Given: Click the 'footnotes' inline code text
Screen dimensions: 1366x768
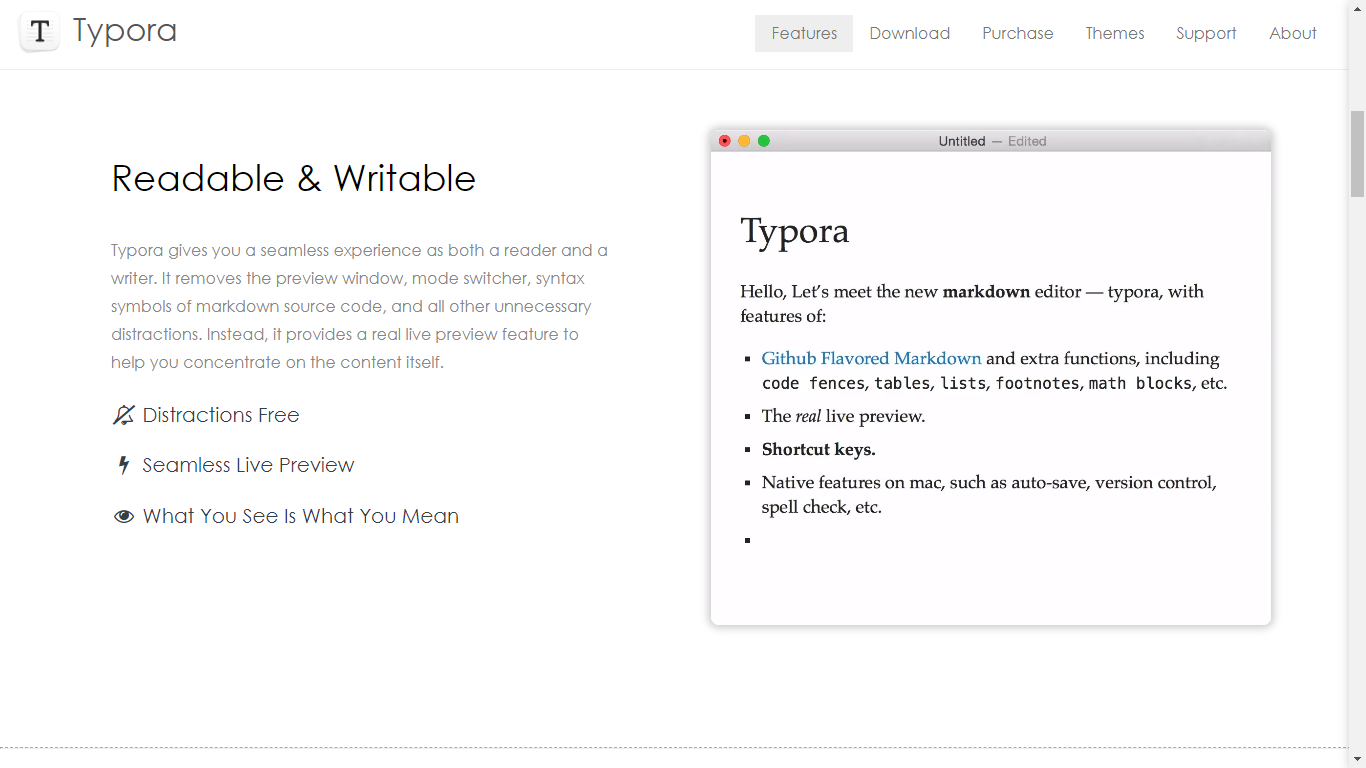Looking at the screenshot, I should (1037, 383).
